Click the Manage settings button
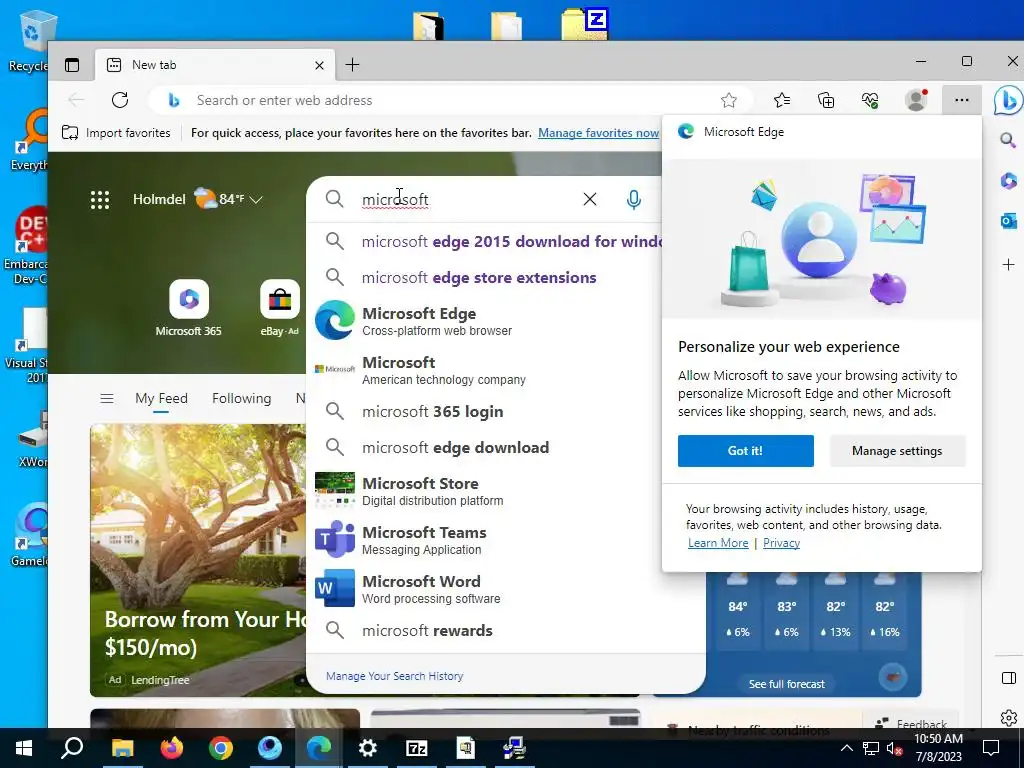 897,451
